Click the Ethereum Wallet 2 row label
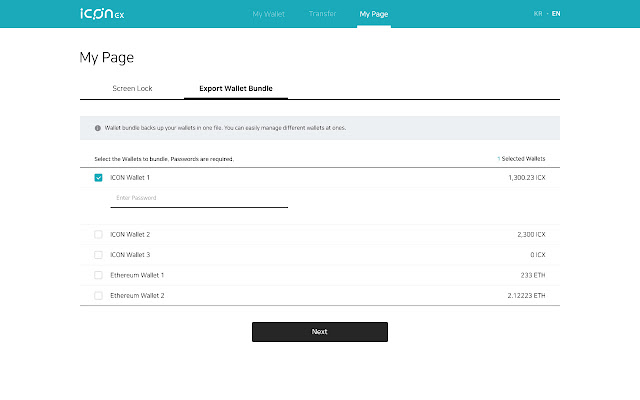The width and height of the screenshot is (640, 400). pos(137,296)
